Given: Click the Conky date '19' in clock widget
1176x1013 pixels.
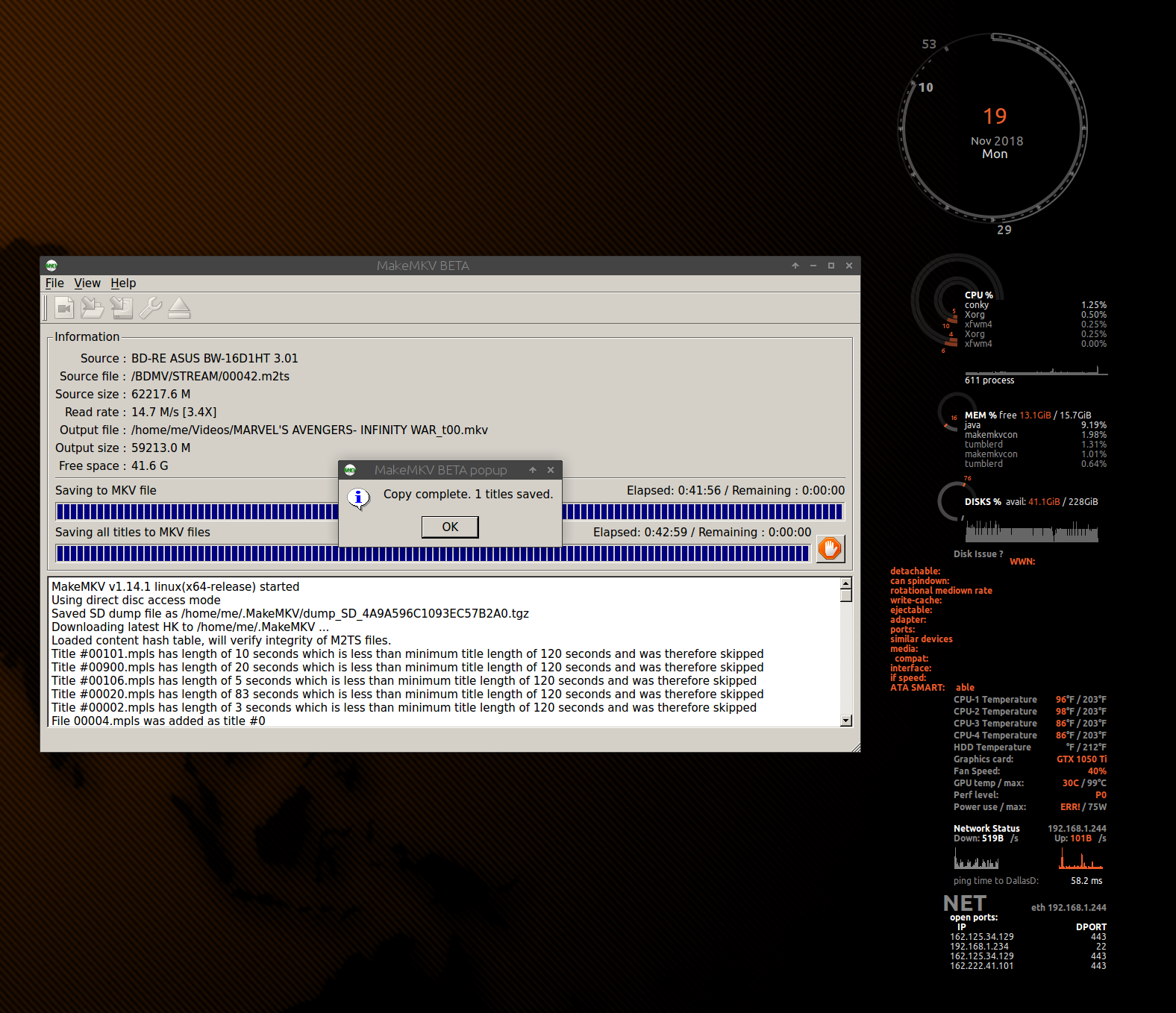Looking at the screenshot, I should (995, 116).
